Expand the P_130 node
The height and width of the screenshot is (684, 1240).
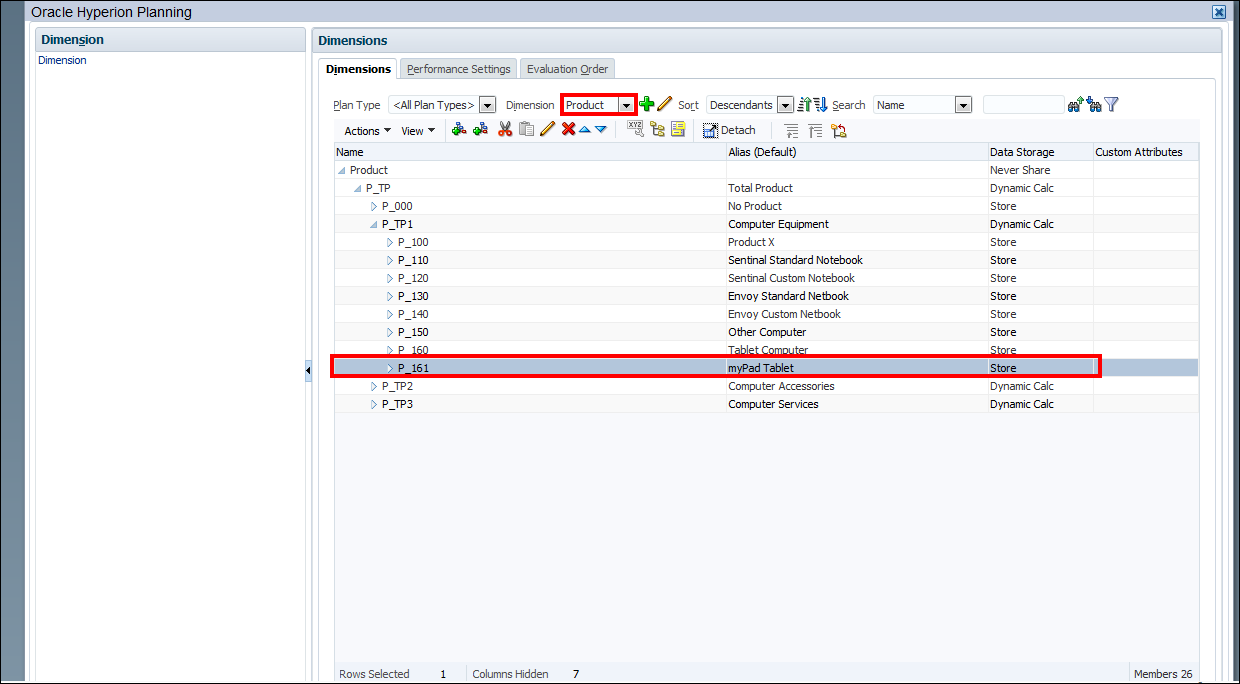(390, 296)
